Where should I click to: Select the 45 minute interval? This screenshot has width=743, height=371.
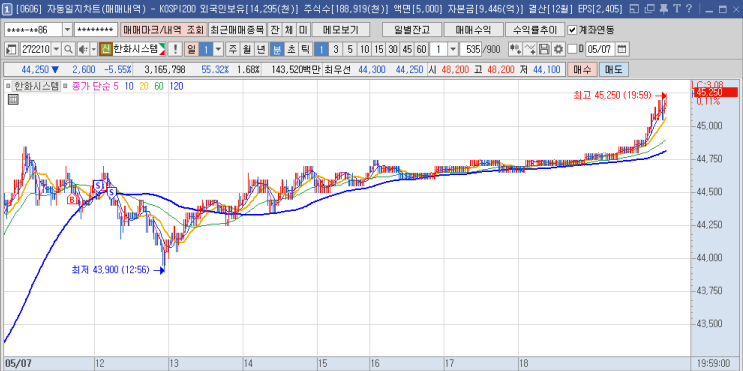(407, 49)
